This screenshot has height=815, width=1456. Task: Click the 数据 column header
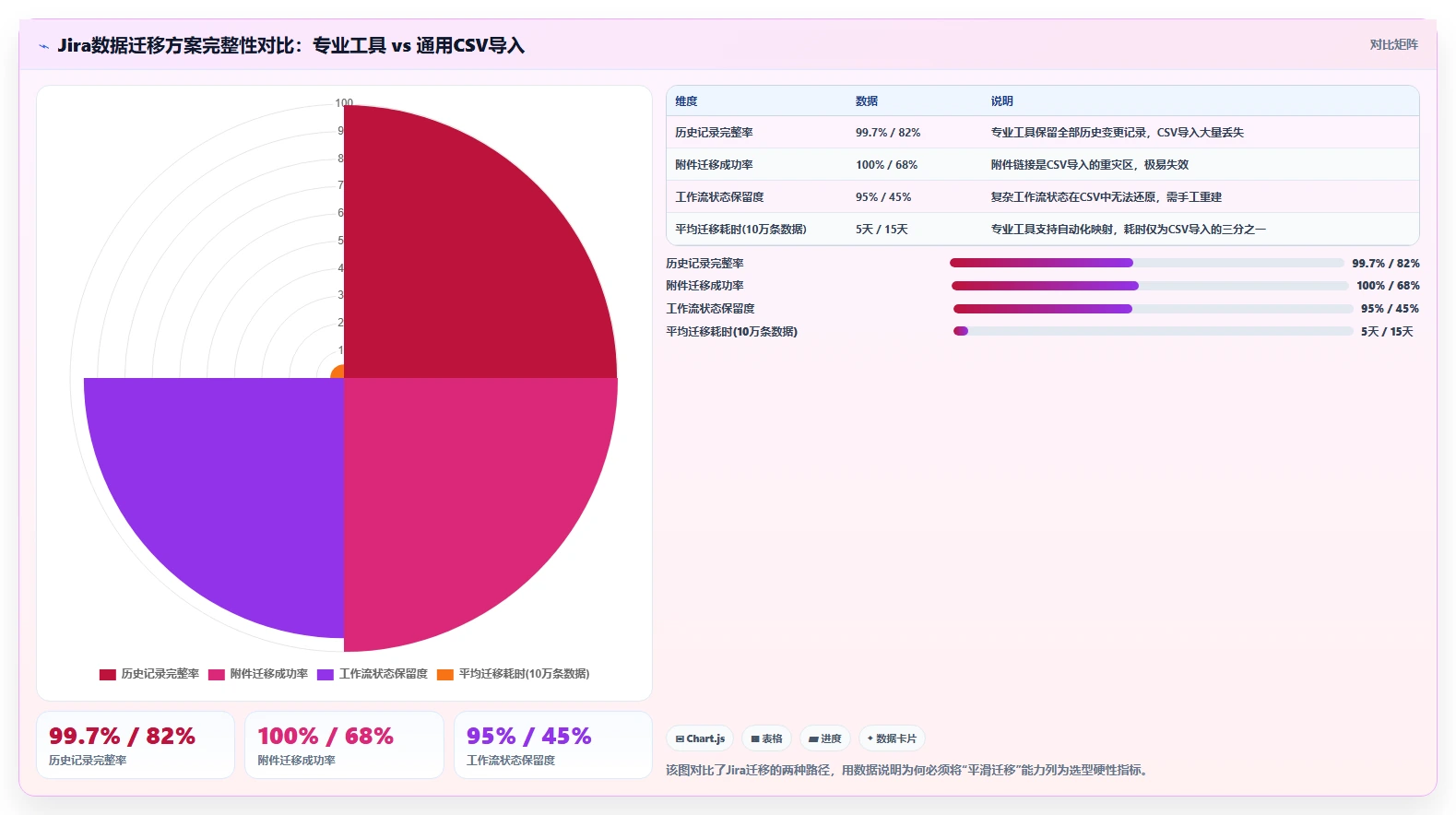[867, 101]
